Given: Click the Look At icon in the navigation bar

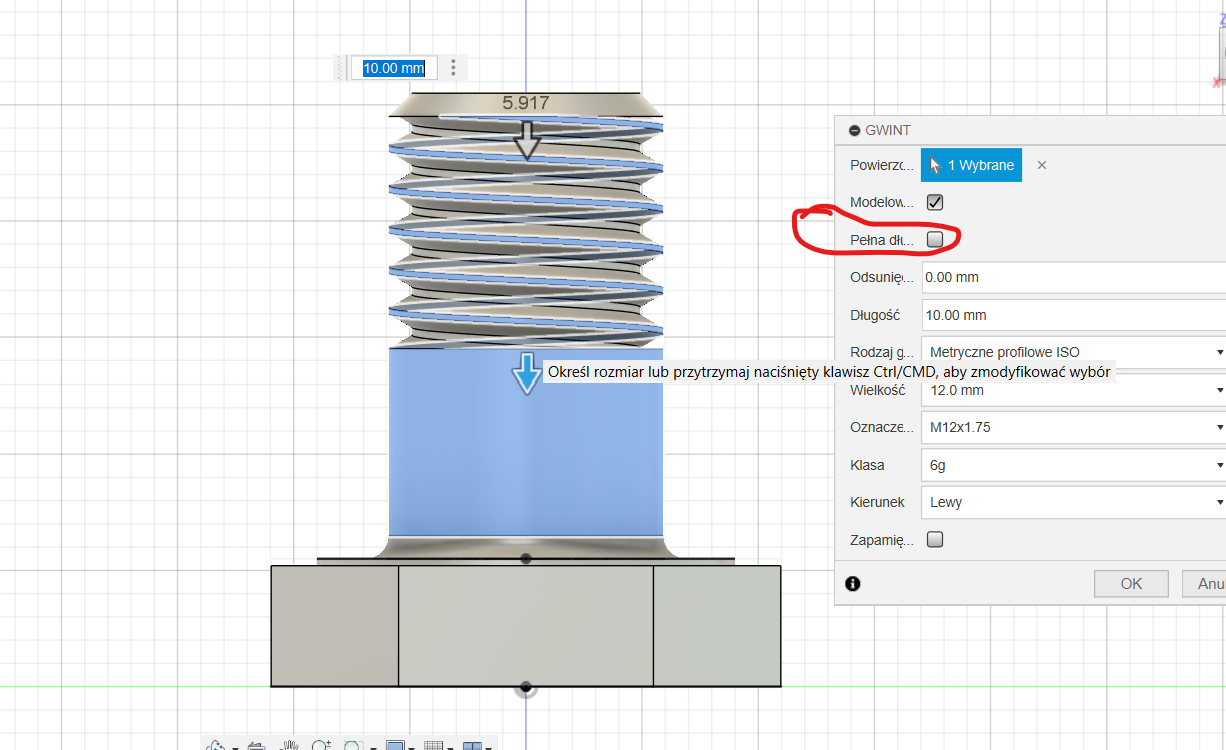Looking at the screenshot, I should pyautogui.click(x=255, y=746).
